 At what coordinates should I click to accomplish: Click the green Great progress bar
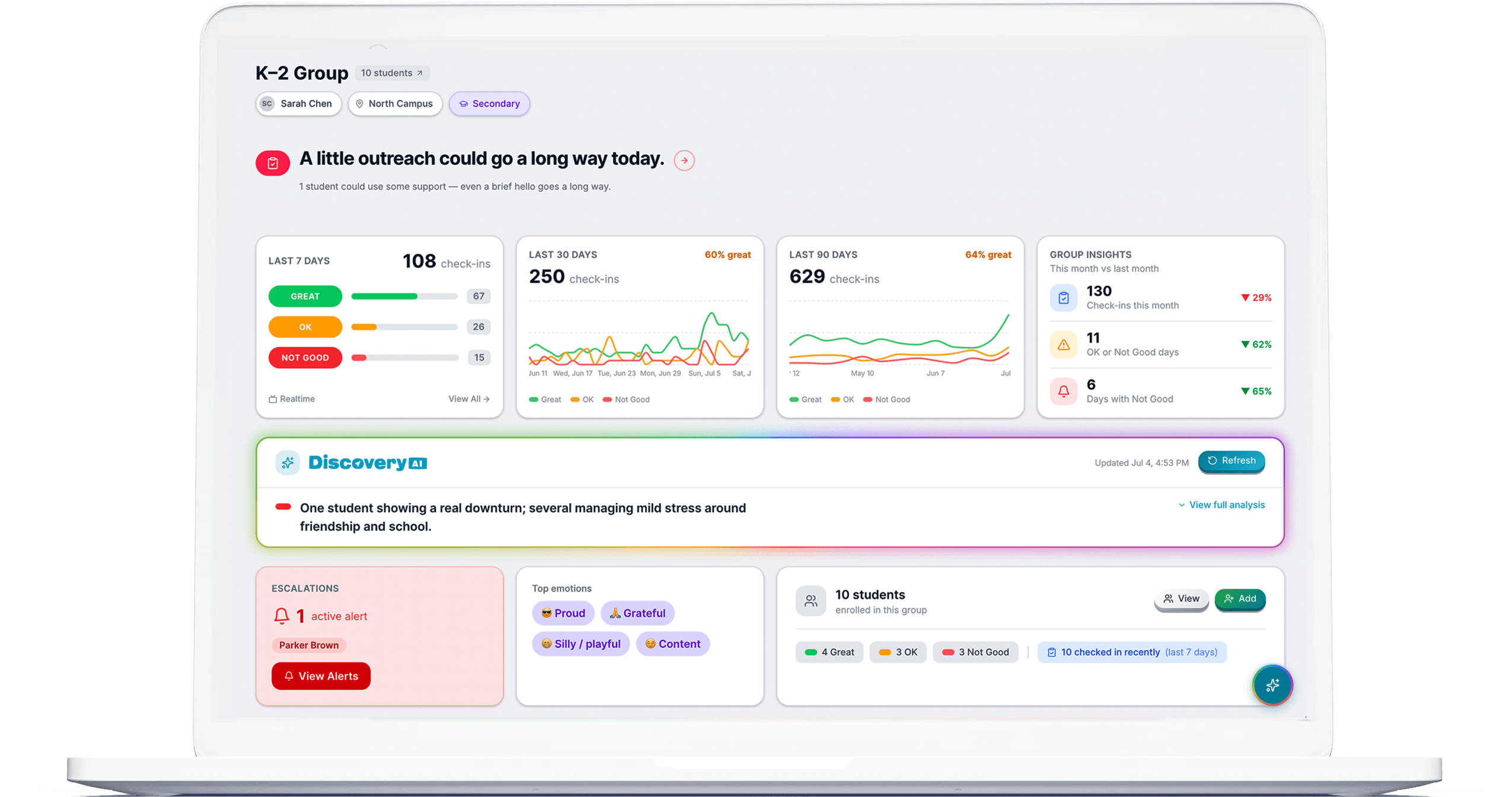[403, 296]
